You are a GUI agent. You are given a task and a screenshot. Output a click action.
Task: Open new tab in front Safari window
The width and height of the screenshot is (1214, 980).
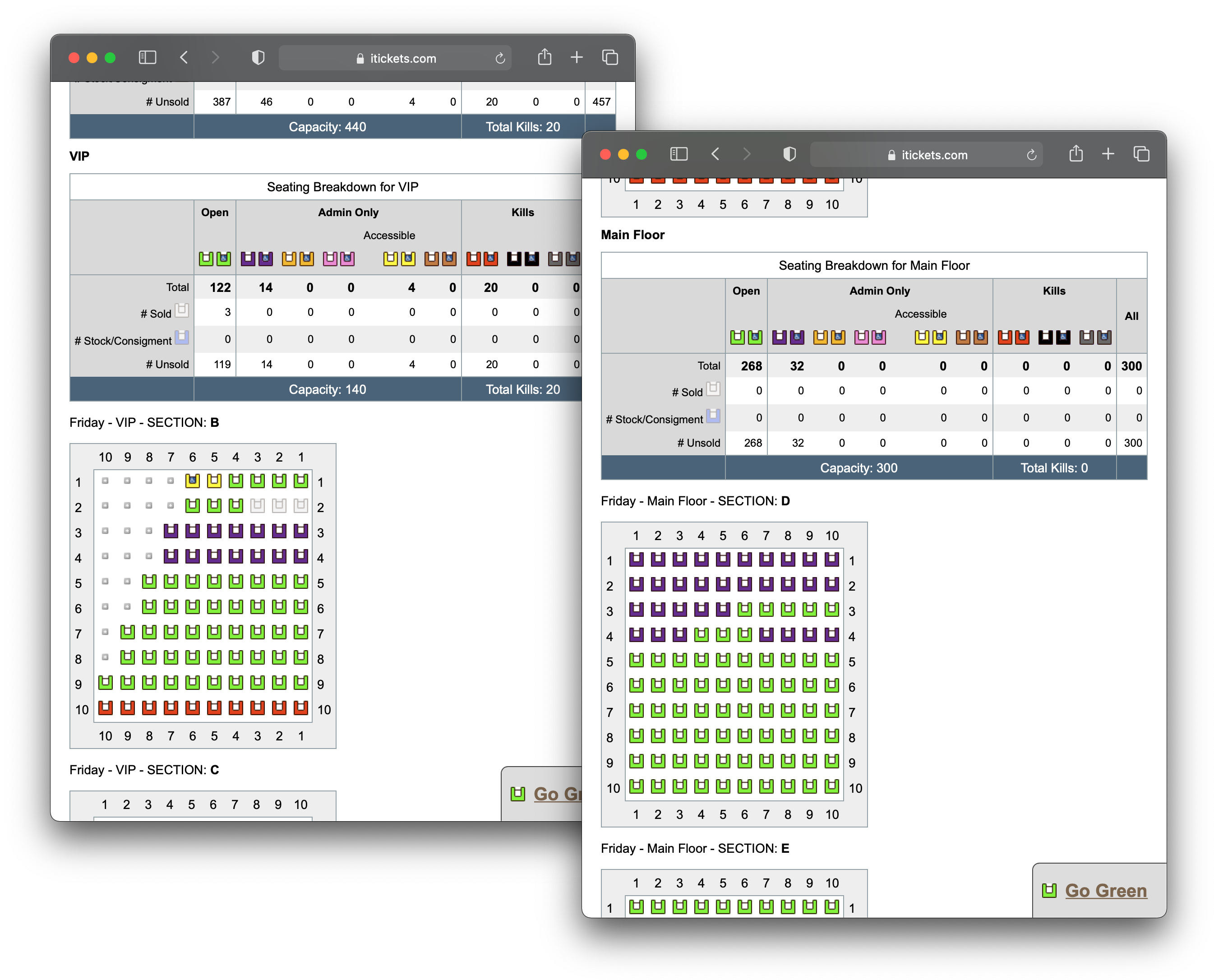[x=1108, y=154]
